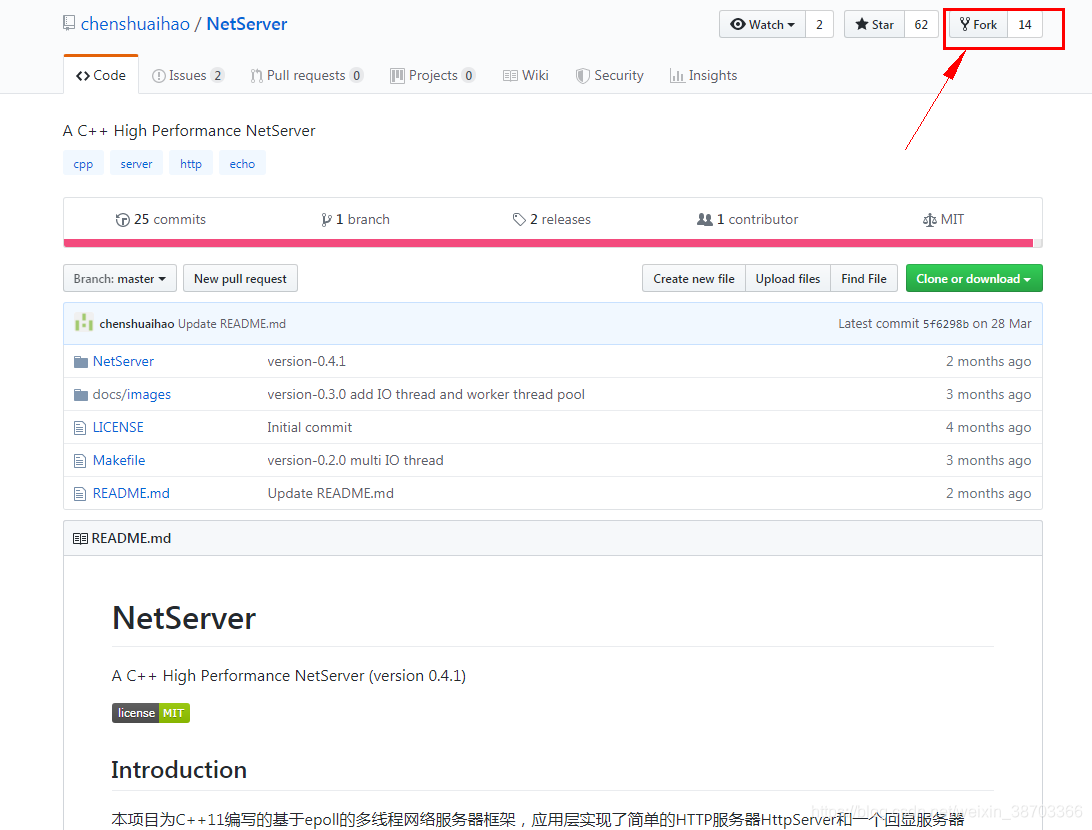The width and height of the screenshot is (1092, 830).
Task: Expand the Branch: master dropdown
Action: coord(120,279)
